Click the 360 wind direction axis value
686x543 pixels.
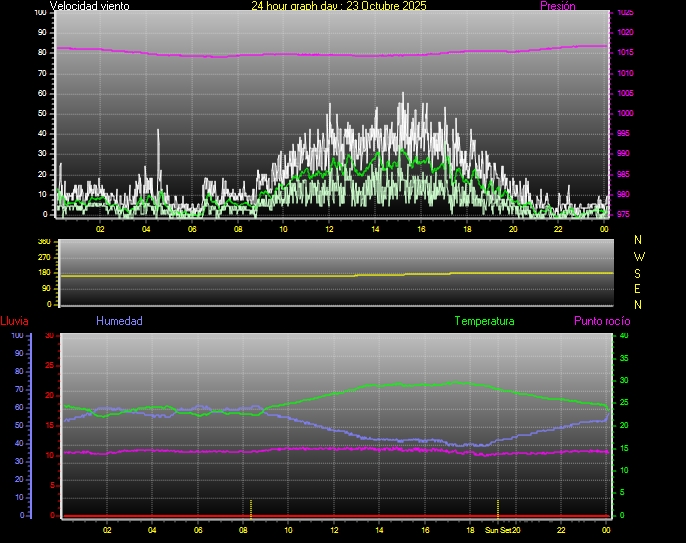coord(43,242)
